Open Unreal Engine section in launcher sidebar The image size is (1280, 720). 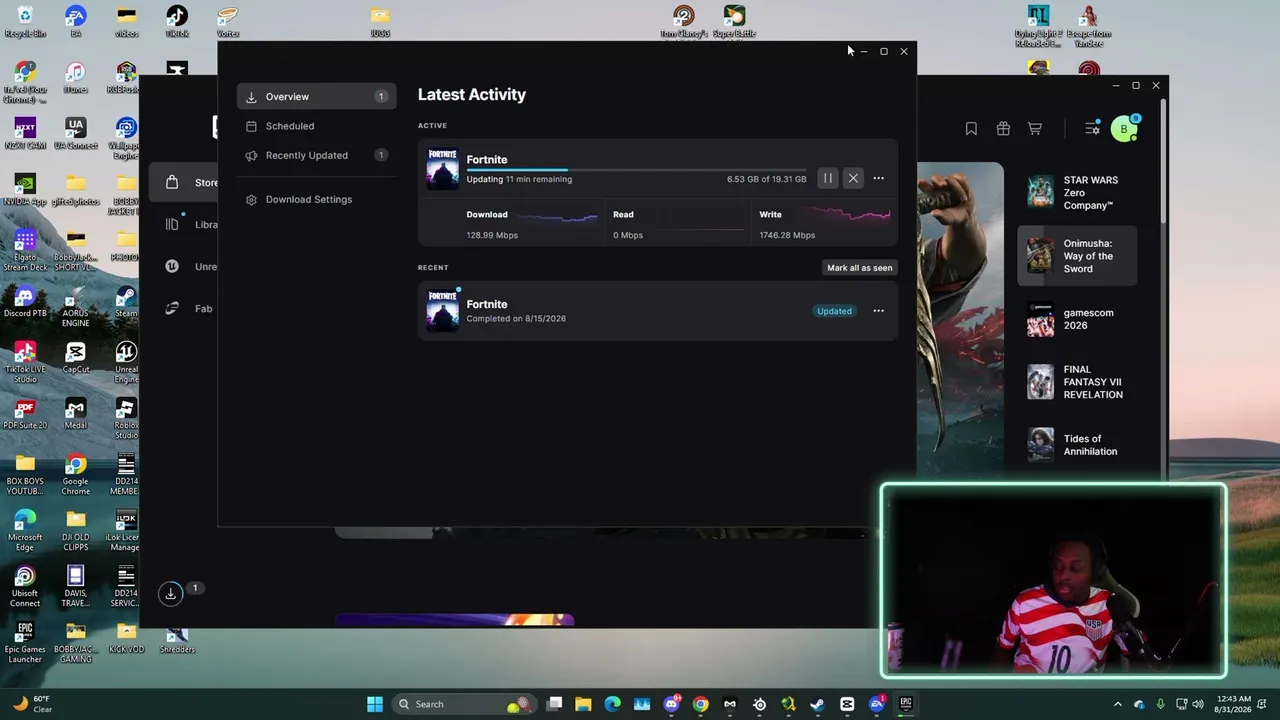click(192, 266)
